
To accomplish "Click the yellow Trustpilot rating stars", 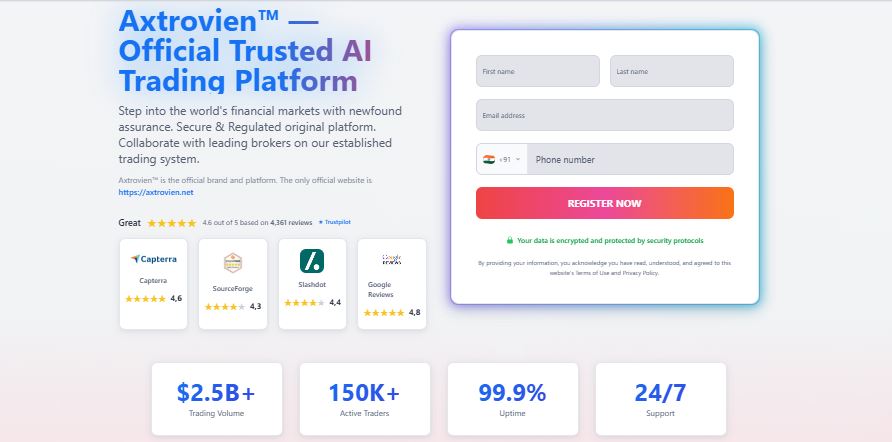I will click(x=172, y=223).
